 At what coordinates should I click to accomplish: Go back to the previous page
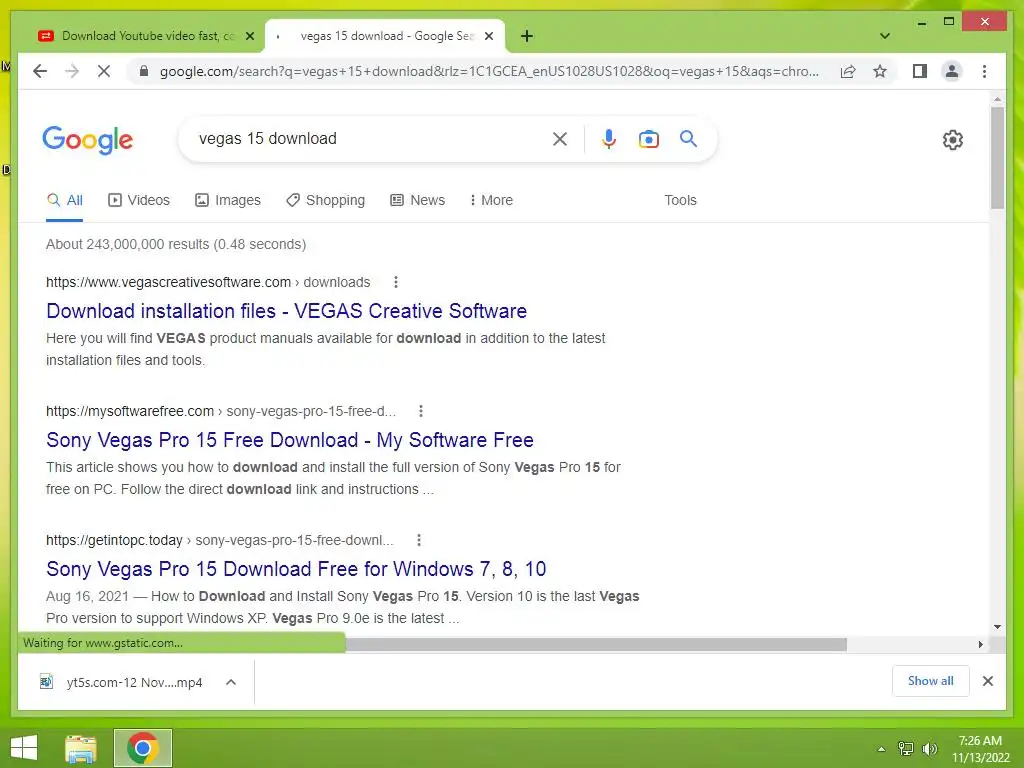[x=40, y=71]
